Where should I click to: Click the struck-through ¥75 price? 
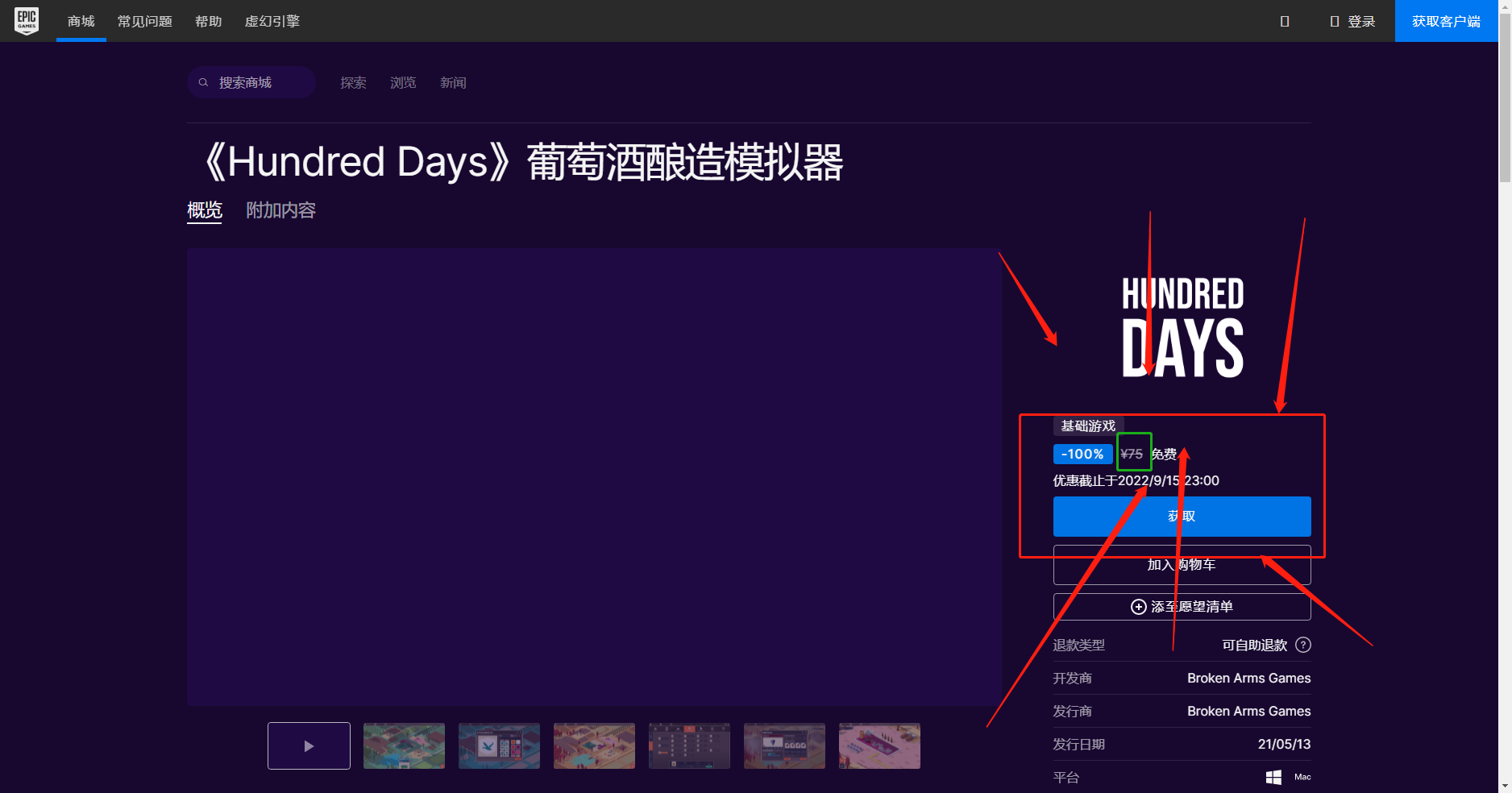(1132, 455)
